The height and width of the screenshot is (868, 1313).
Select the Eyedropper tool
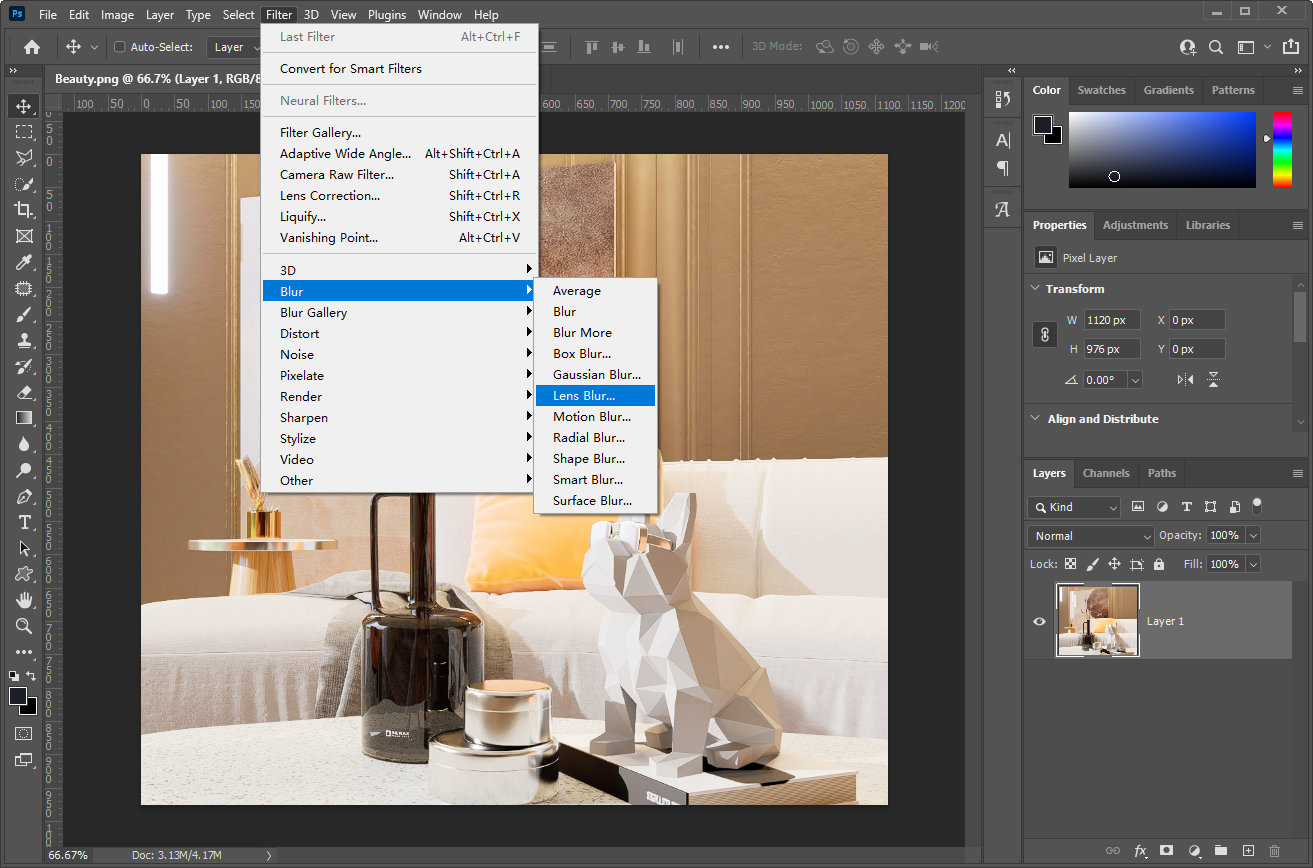tap(23, 262)
